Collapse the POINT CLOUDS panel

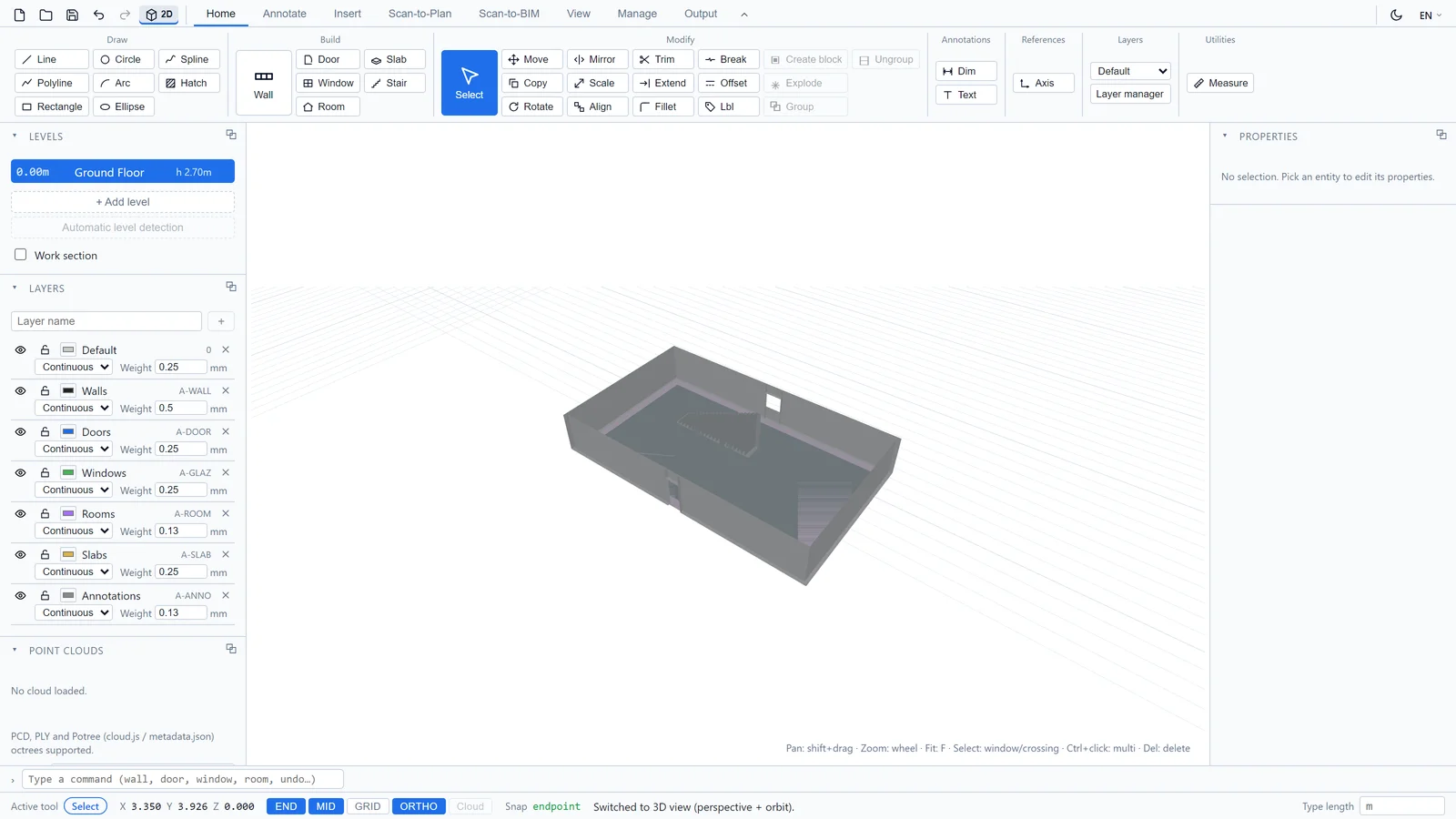[x=15, y=650]
